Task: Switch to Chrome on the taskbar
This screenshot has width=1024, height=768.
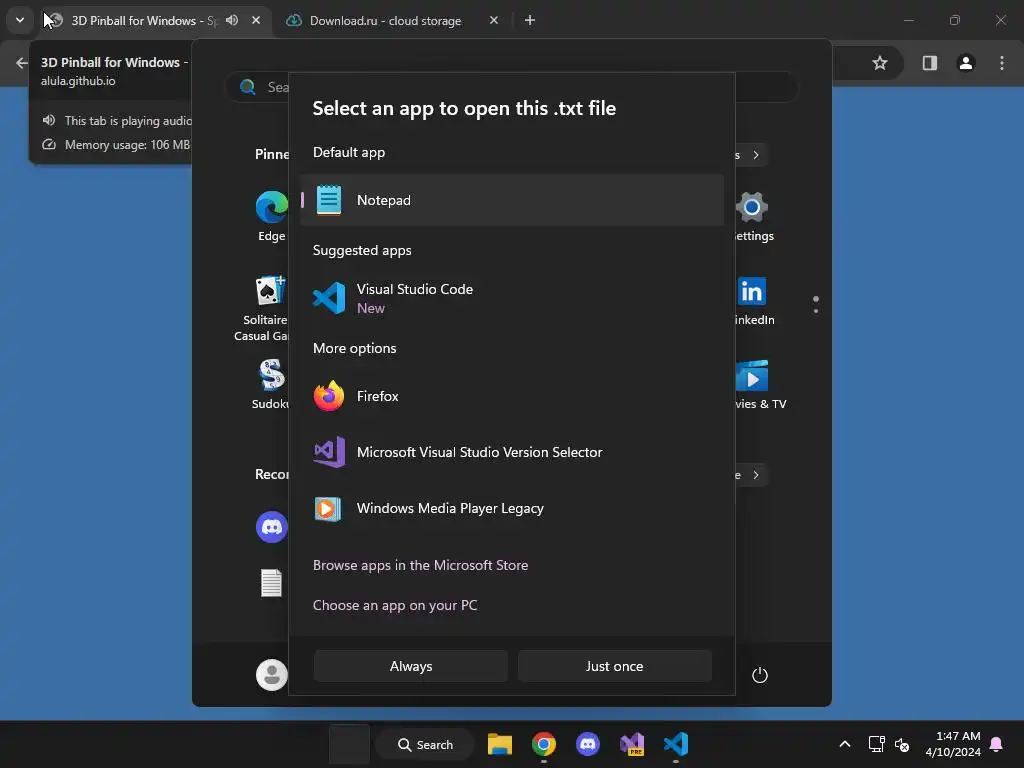Action: [543, 744]
